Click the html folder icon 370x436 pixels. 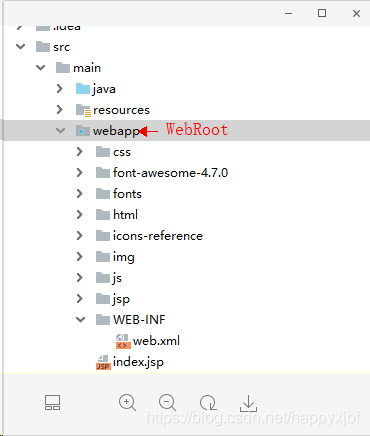[x=103, y=214]
